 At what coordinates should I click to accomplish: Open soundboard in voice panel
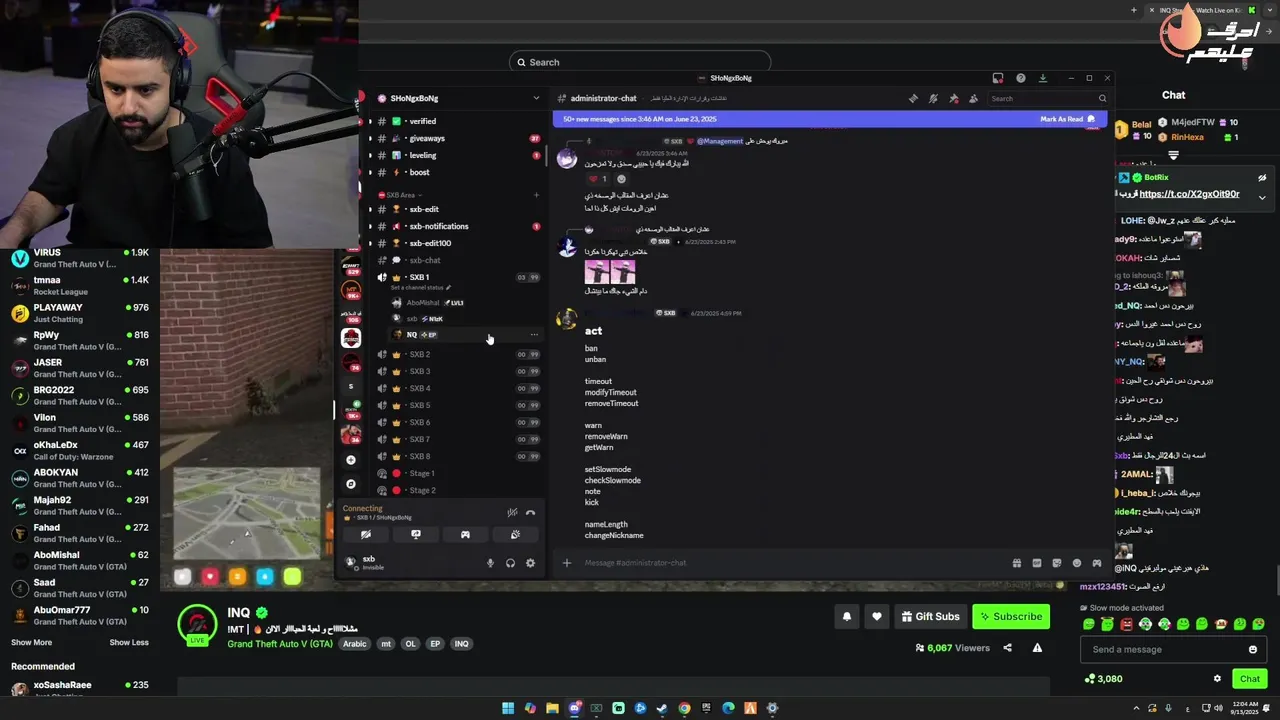click(515, 535)
